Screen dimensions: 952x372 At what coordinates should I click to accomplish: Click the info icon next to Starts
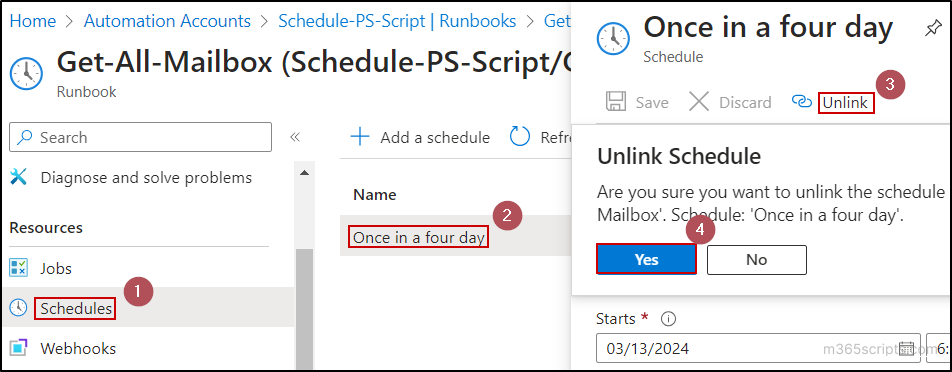tap(668, 319)
